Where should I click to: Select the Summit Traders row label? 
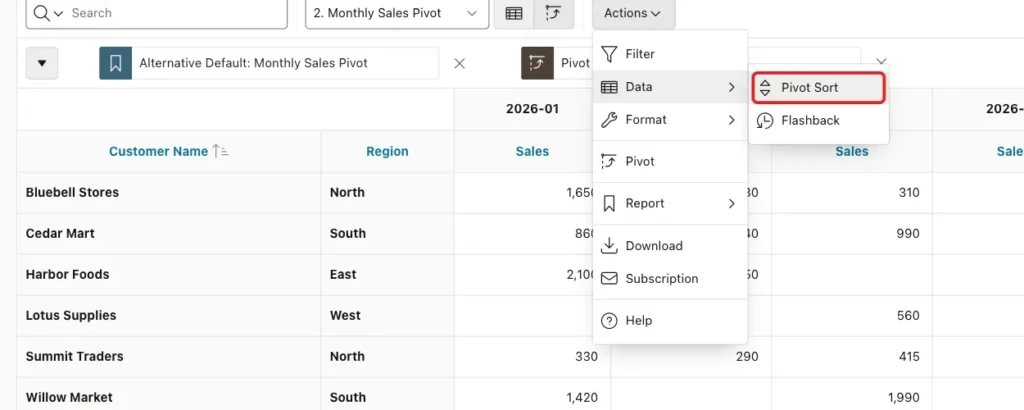point(74,356)
